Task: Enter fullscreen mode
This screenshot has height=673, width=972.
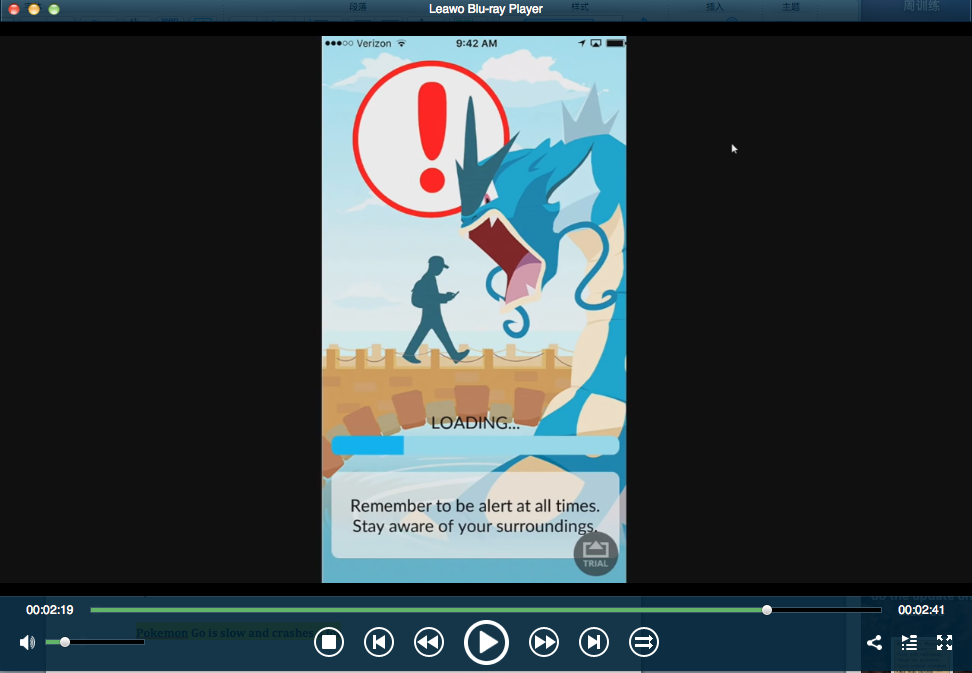Action: tap(944, 643)
